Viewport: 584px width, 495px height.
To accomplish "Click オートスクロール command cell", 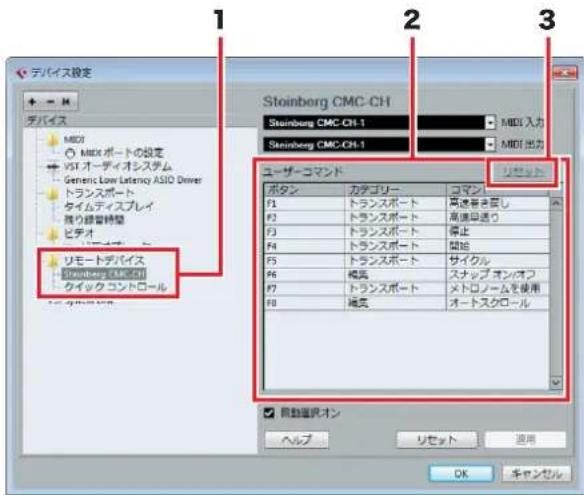I will tap(498, 303).
